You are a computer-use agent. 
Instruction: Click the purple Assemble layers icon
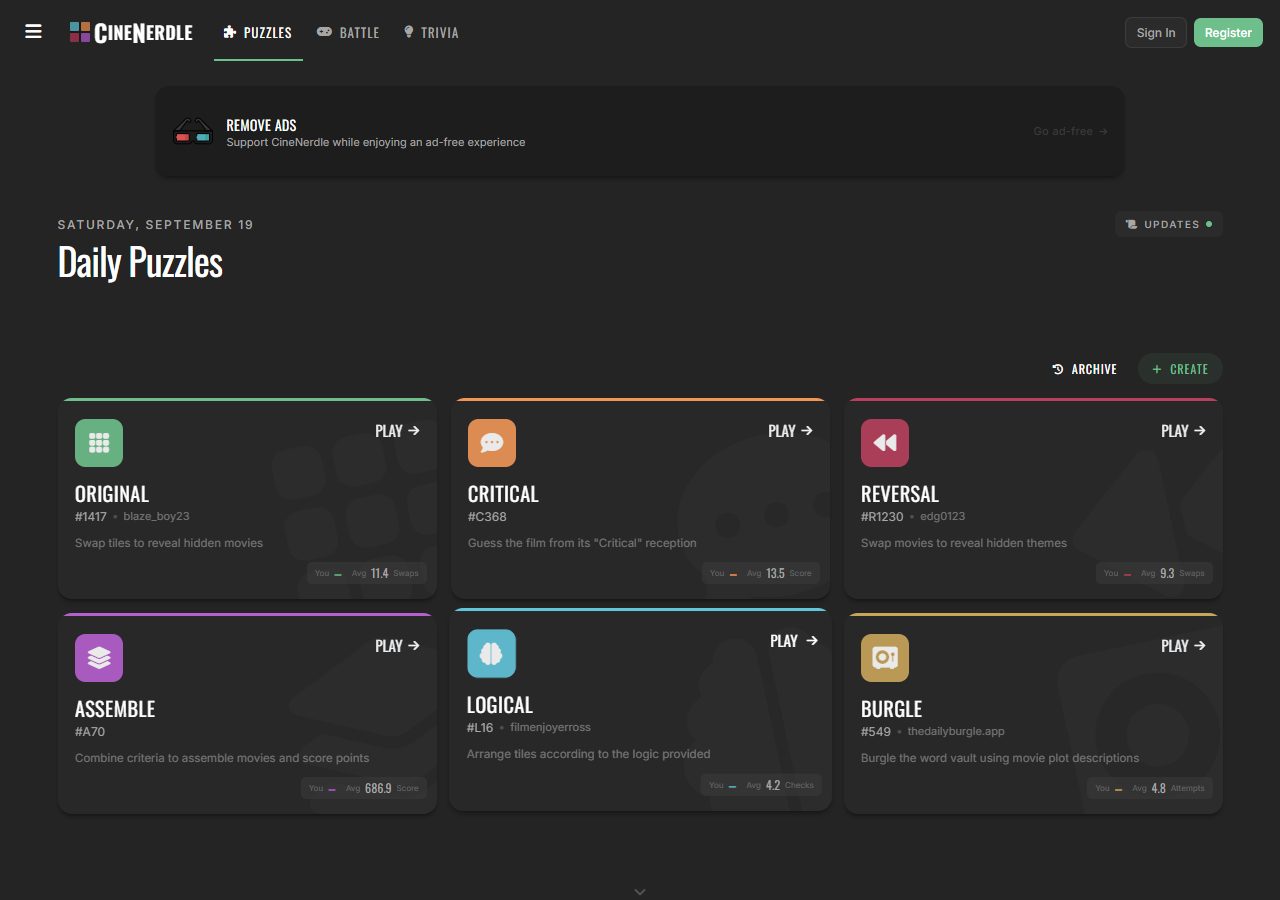pos(99,658)
